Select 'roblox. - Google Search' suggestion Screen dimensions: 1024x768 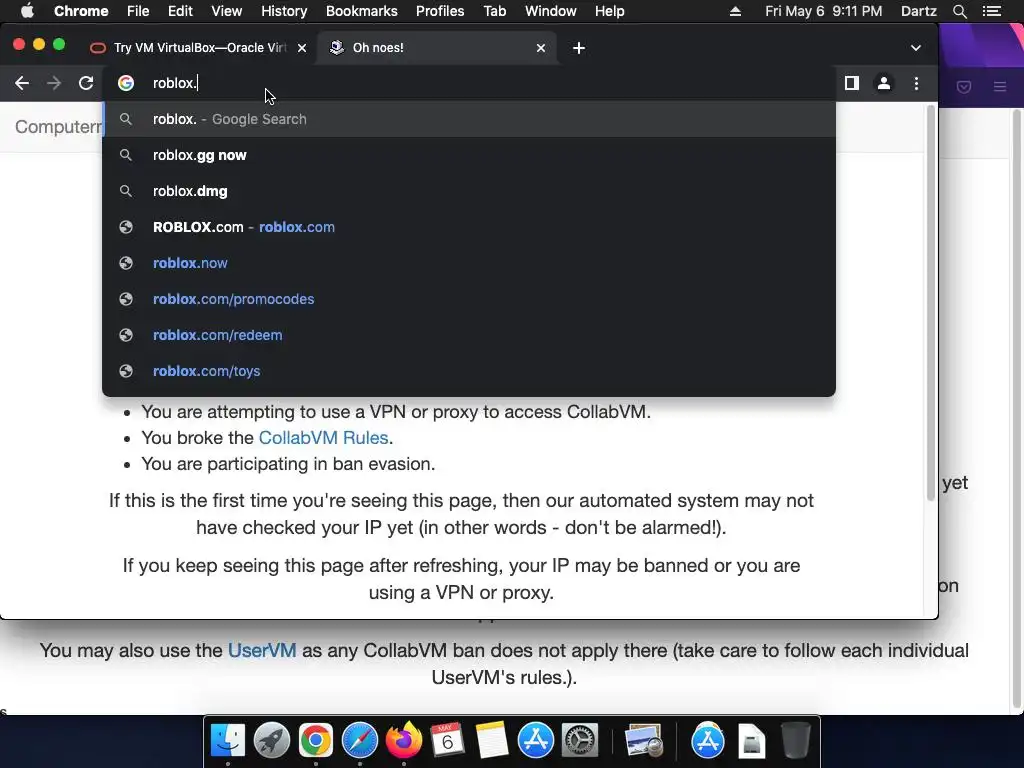[469, 119]
